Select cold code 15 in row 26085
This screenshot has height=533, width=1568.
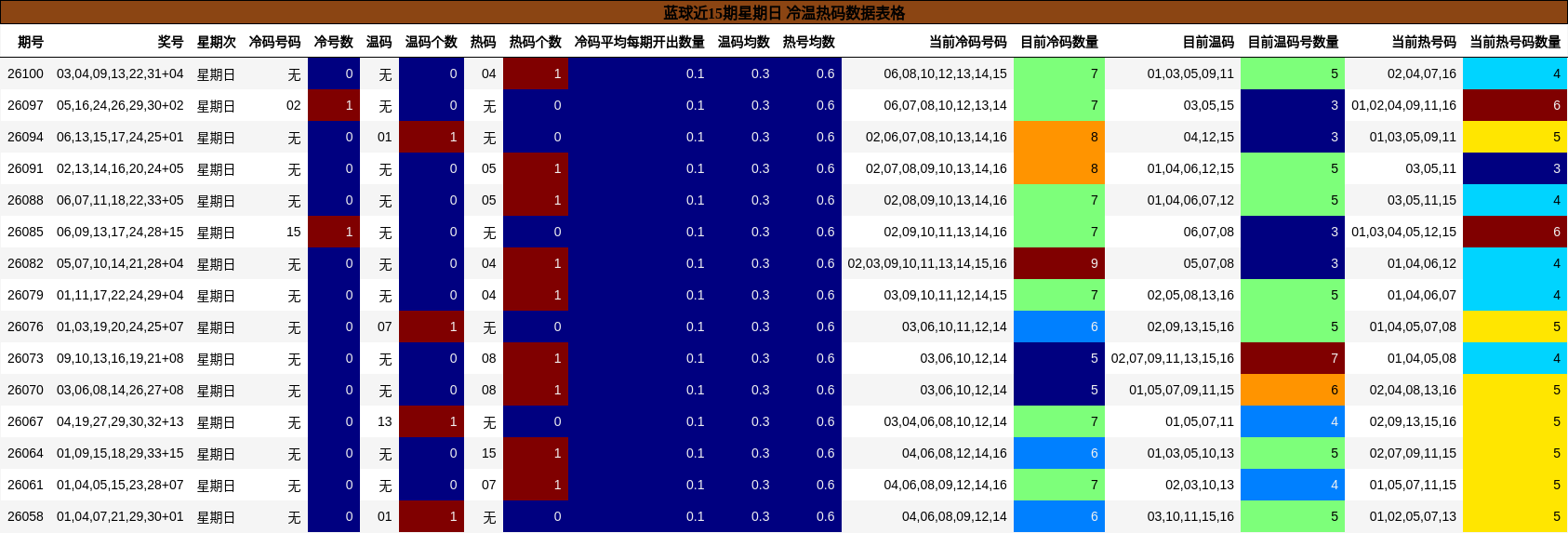tap(293, 232)
